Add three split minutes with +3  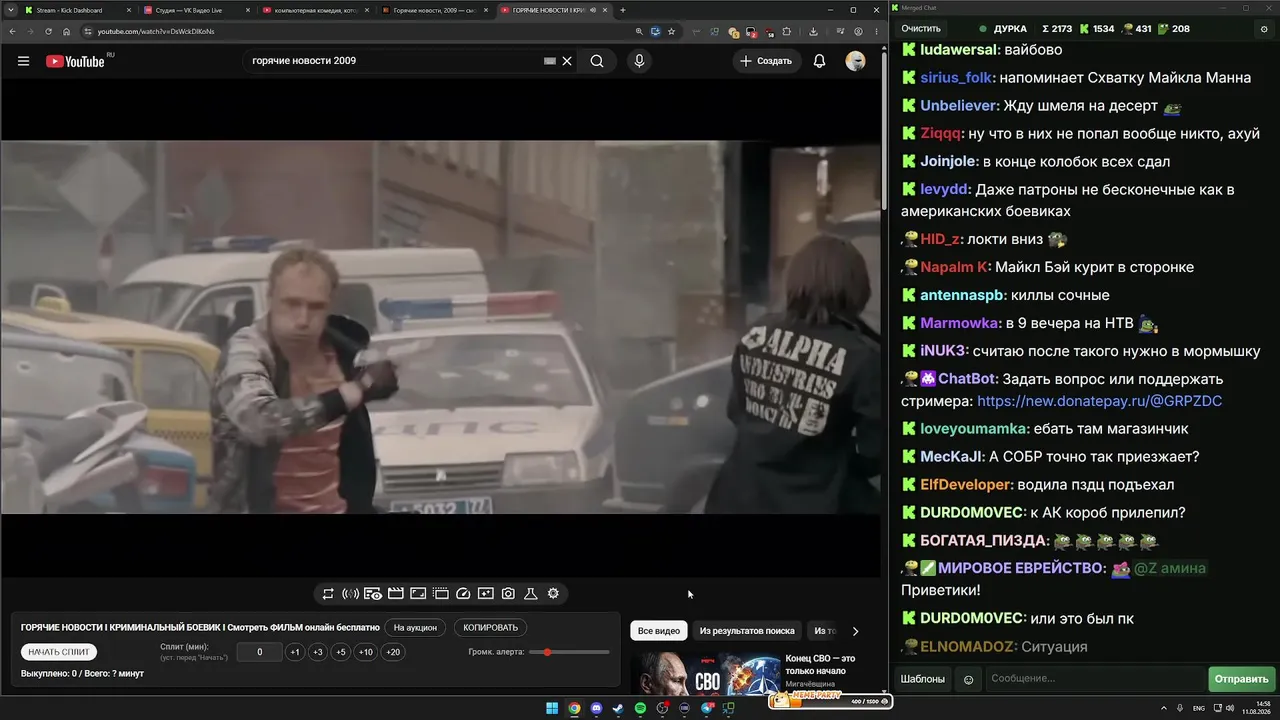click(317, 652)
